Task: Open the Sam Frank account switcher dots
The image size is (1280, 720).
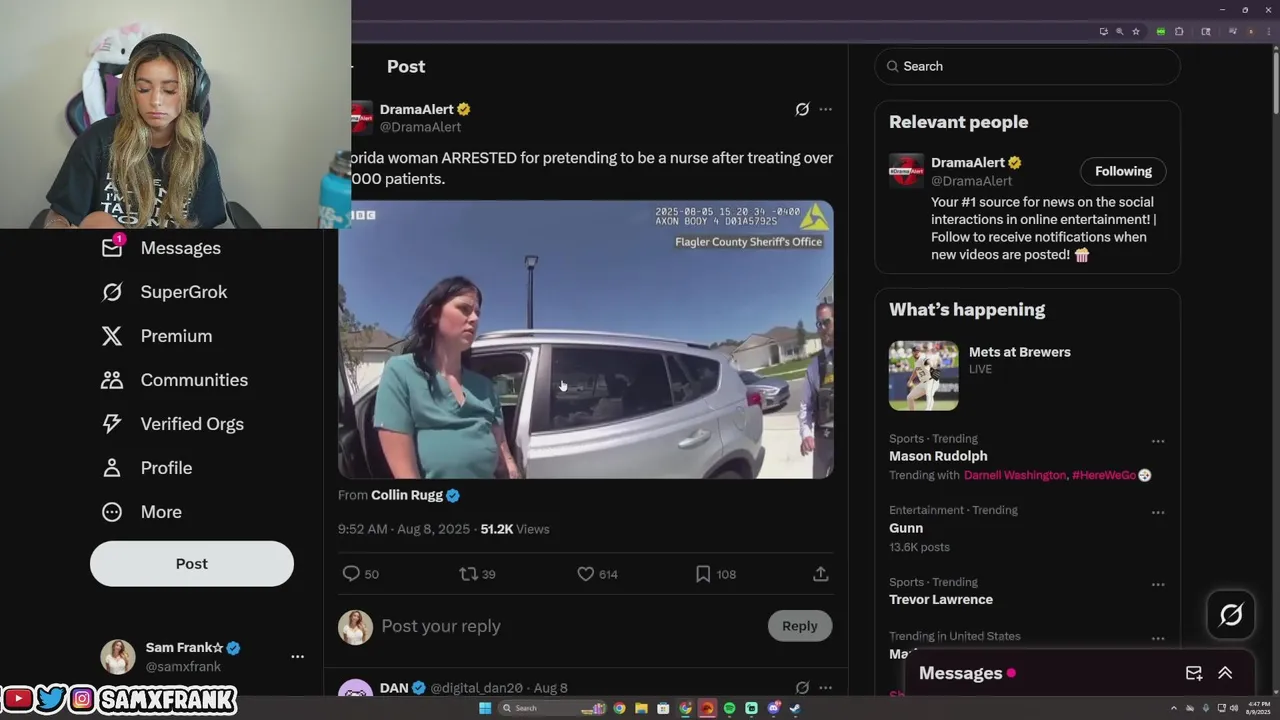Action: coord(297,657)
